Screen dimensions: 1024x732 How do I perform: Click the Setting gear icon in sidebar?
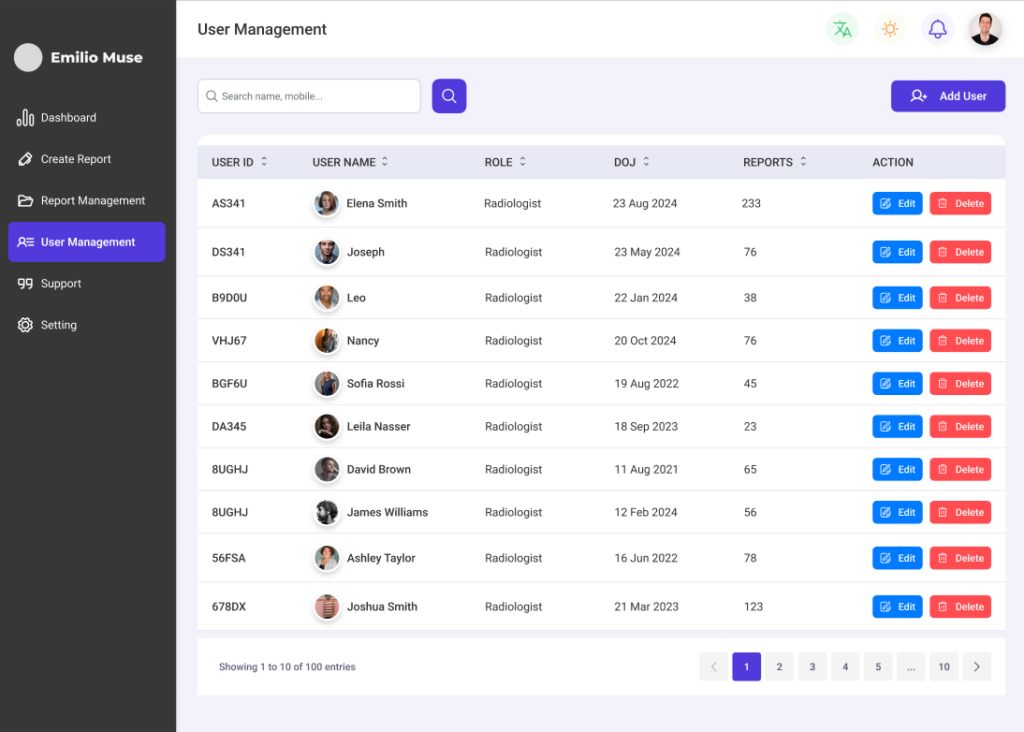tap(25, 325)
